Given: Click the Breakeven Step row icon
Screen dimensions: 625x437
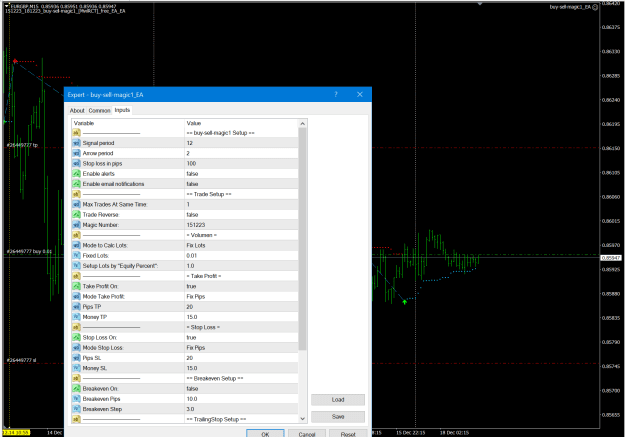Looking at the screenshot, I should 76,409.
